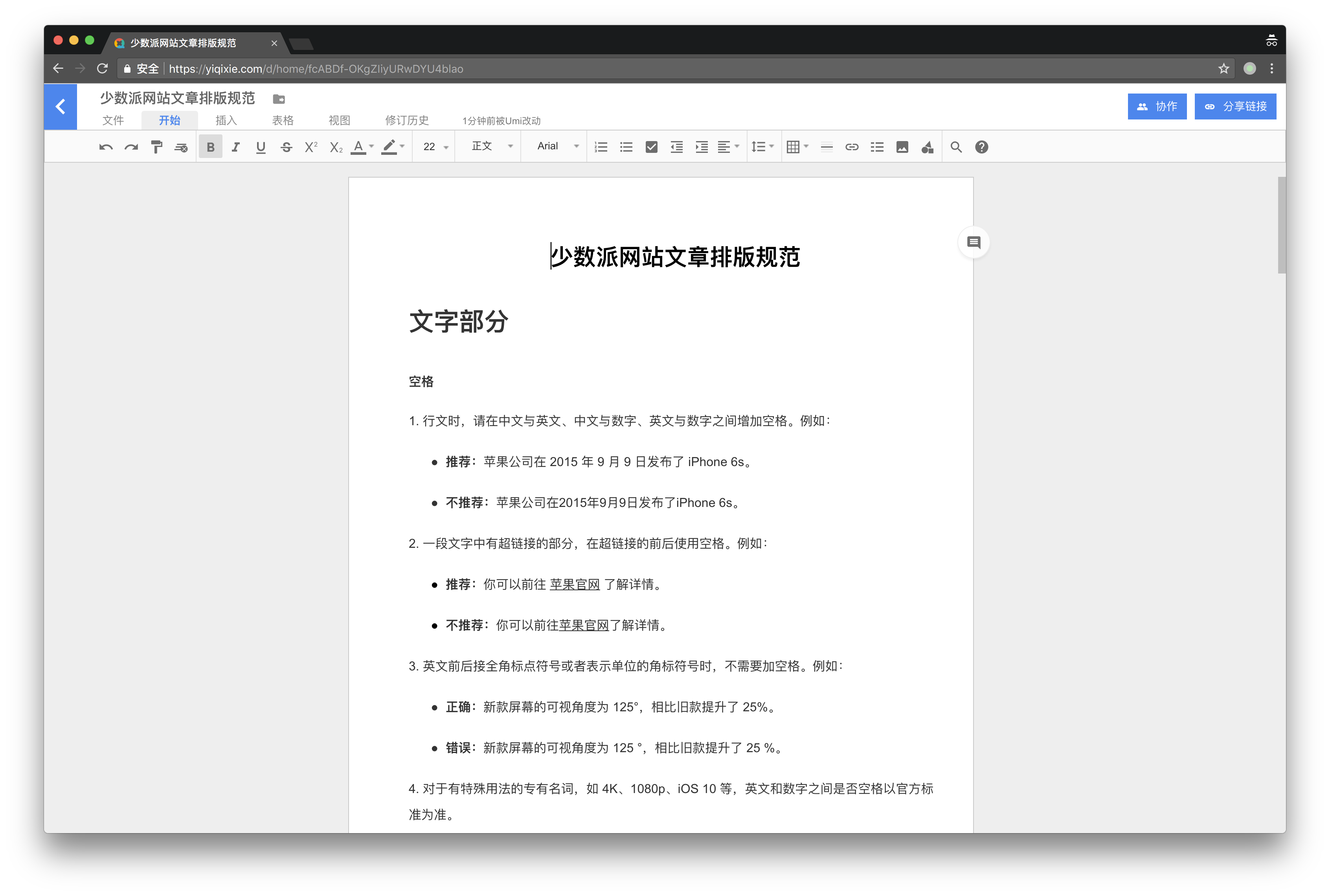
Task: Insert a bulleted list
Action: (x=626, y=147)
